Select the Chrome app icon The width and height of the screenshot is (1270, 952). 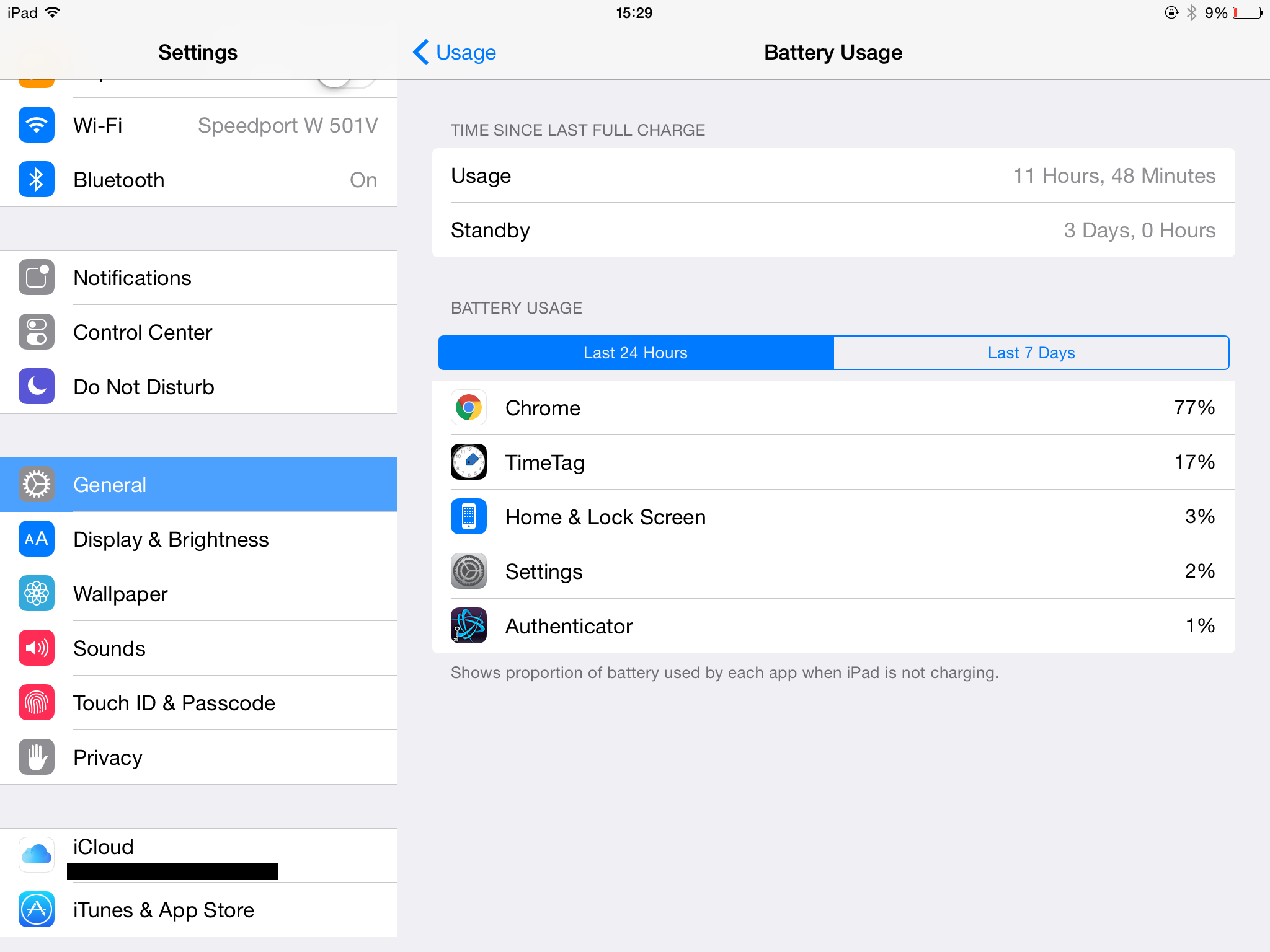pyautogui.click(x=469, y=408)
